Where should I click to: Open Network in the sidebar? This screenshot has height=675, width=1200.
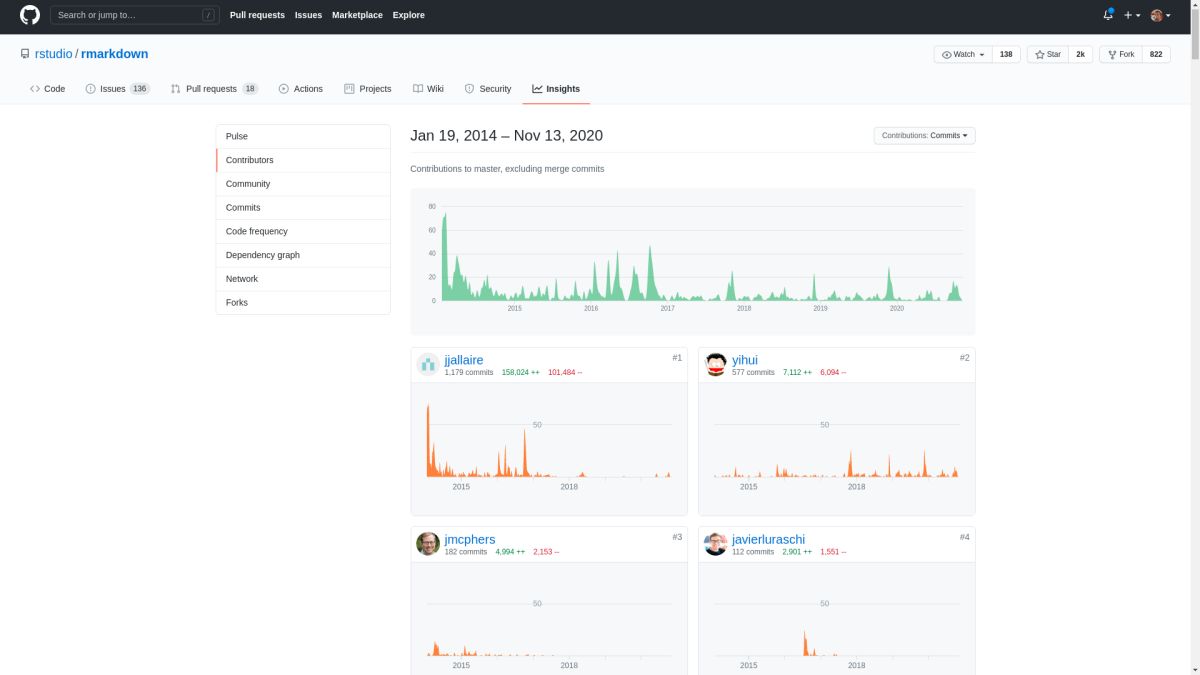click(303, 279)
